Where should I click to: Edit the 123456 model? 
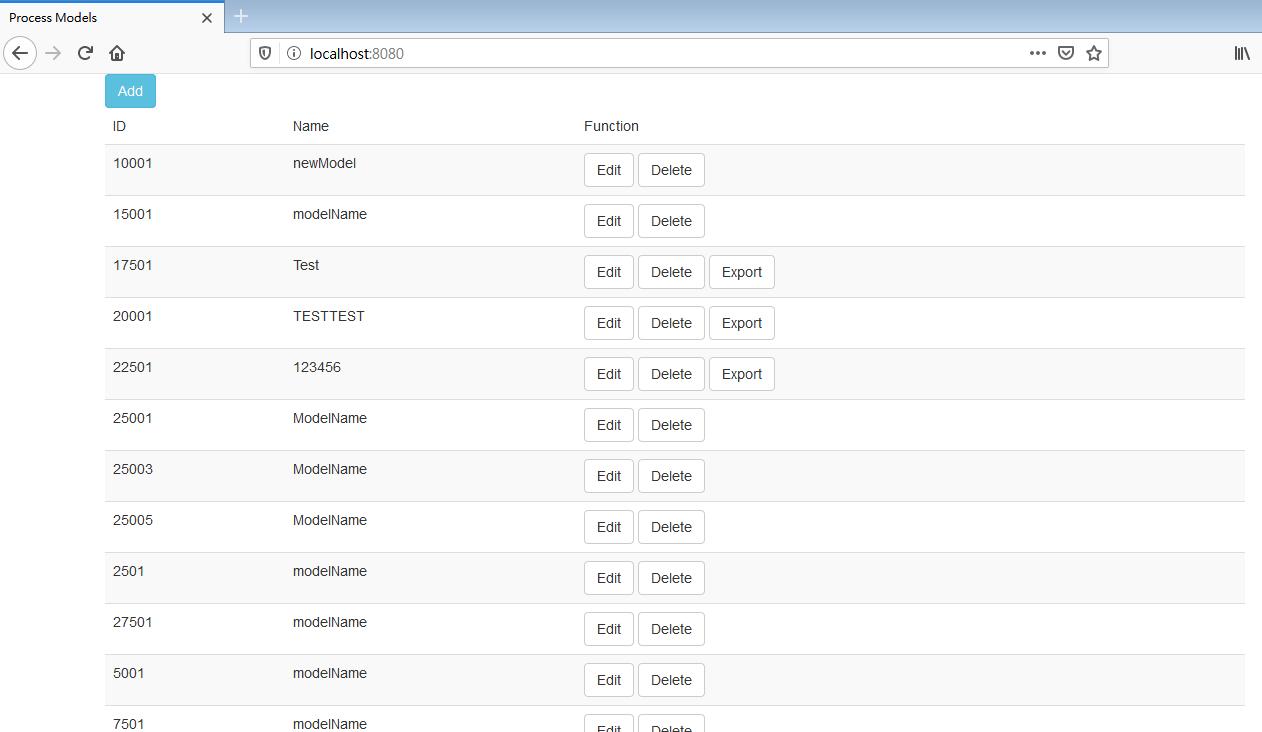tap(609, 374)
